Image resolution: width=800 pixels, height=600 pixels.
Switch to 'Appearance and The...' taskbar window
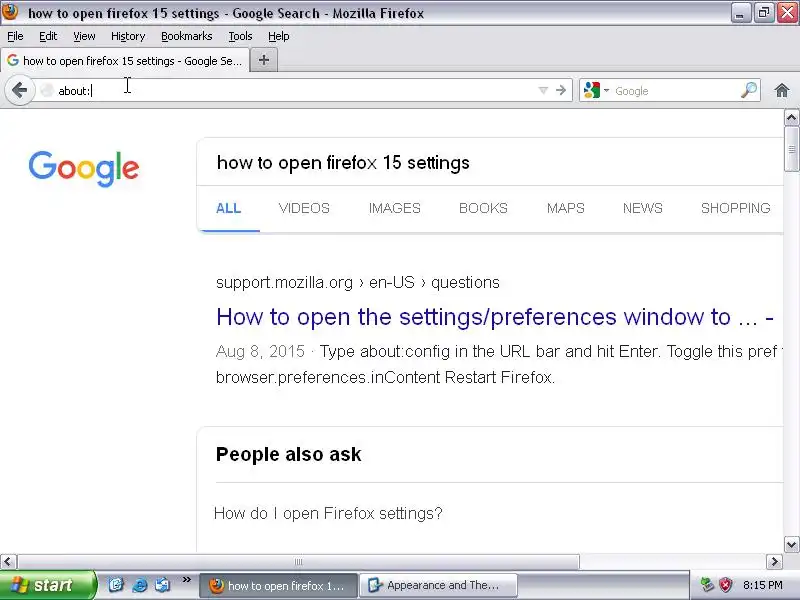(438, 585)
